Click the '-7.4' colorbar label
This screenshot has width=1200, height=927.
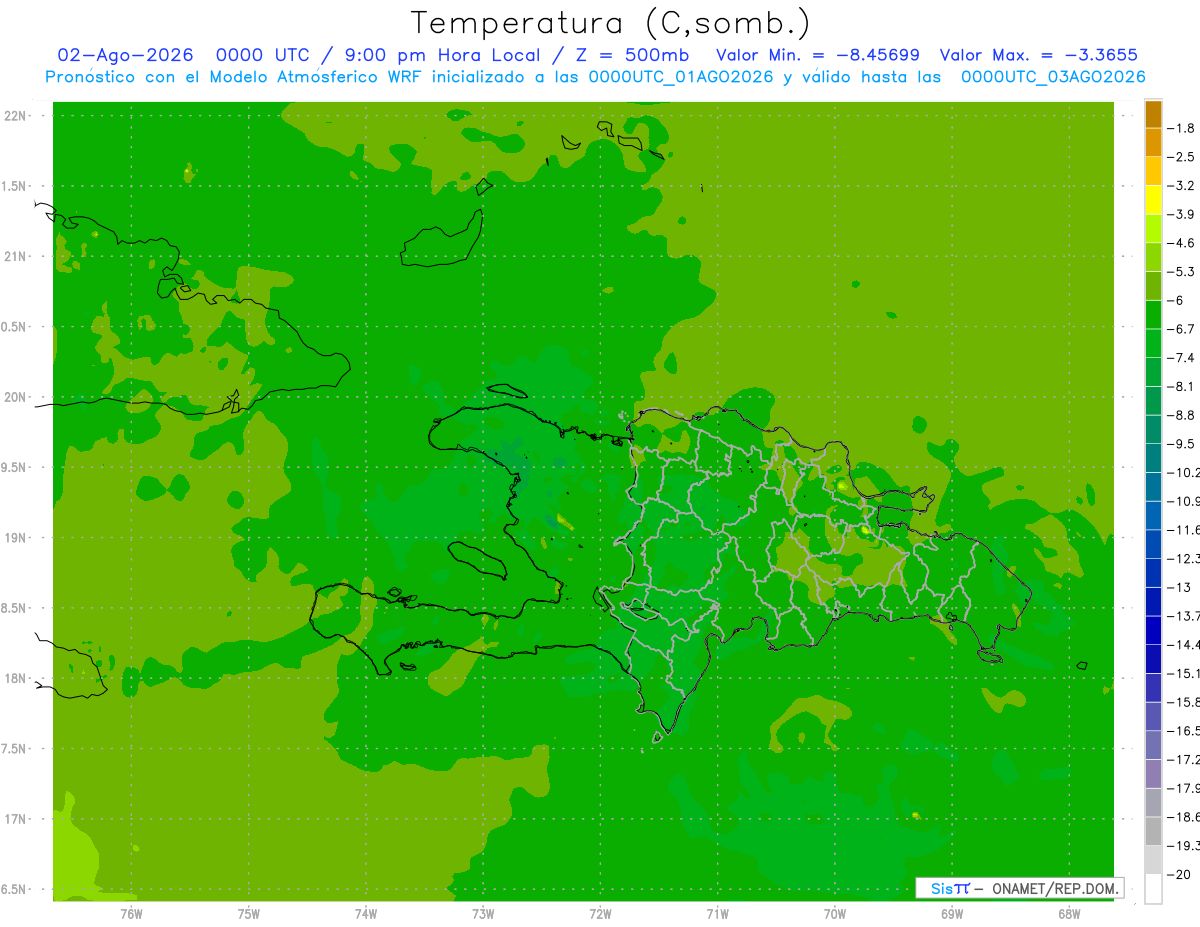tap(1183, 358)
